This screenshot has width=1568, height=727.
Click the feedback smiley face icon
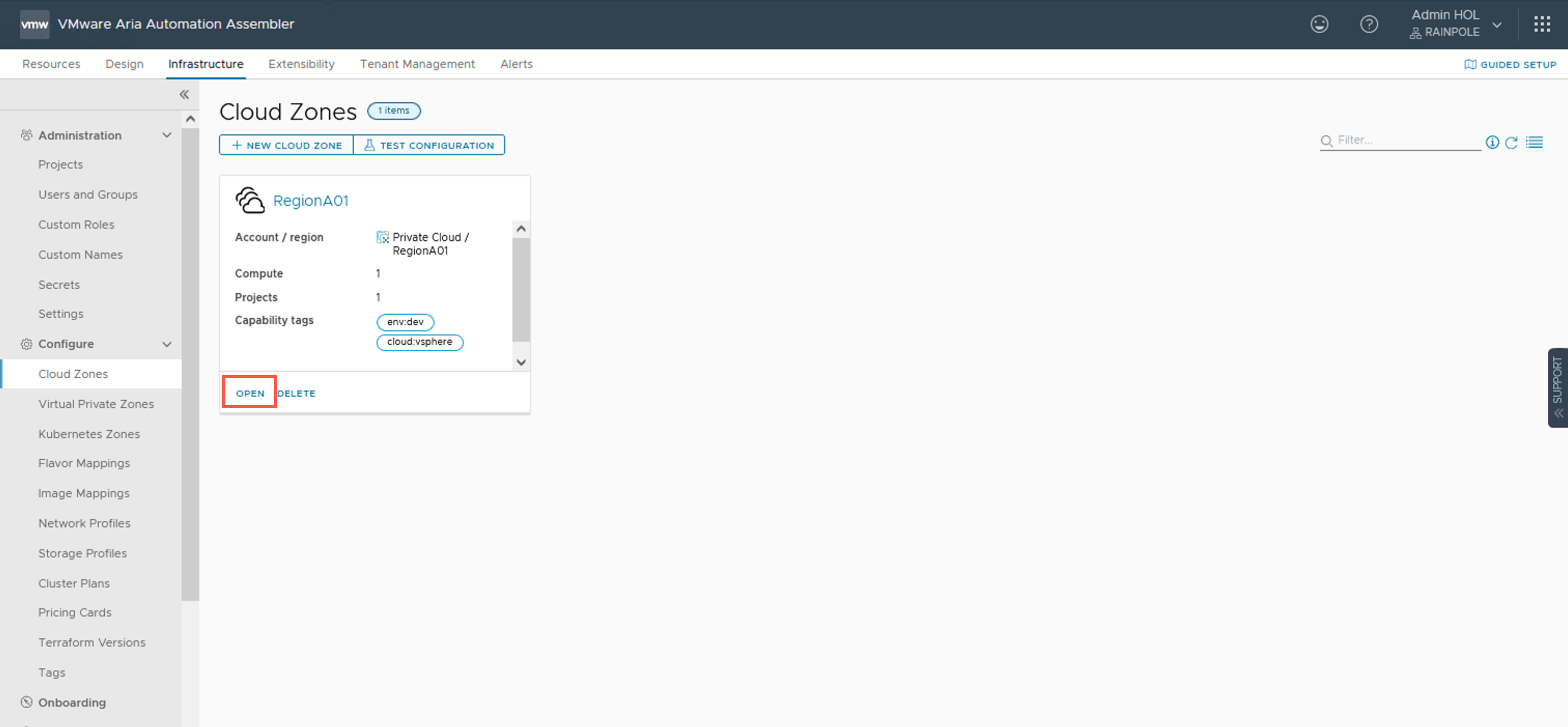click(x=1319, y=24)
